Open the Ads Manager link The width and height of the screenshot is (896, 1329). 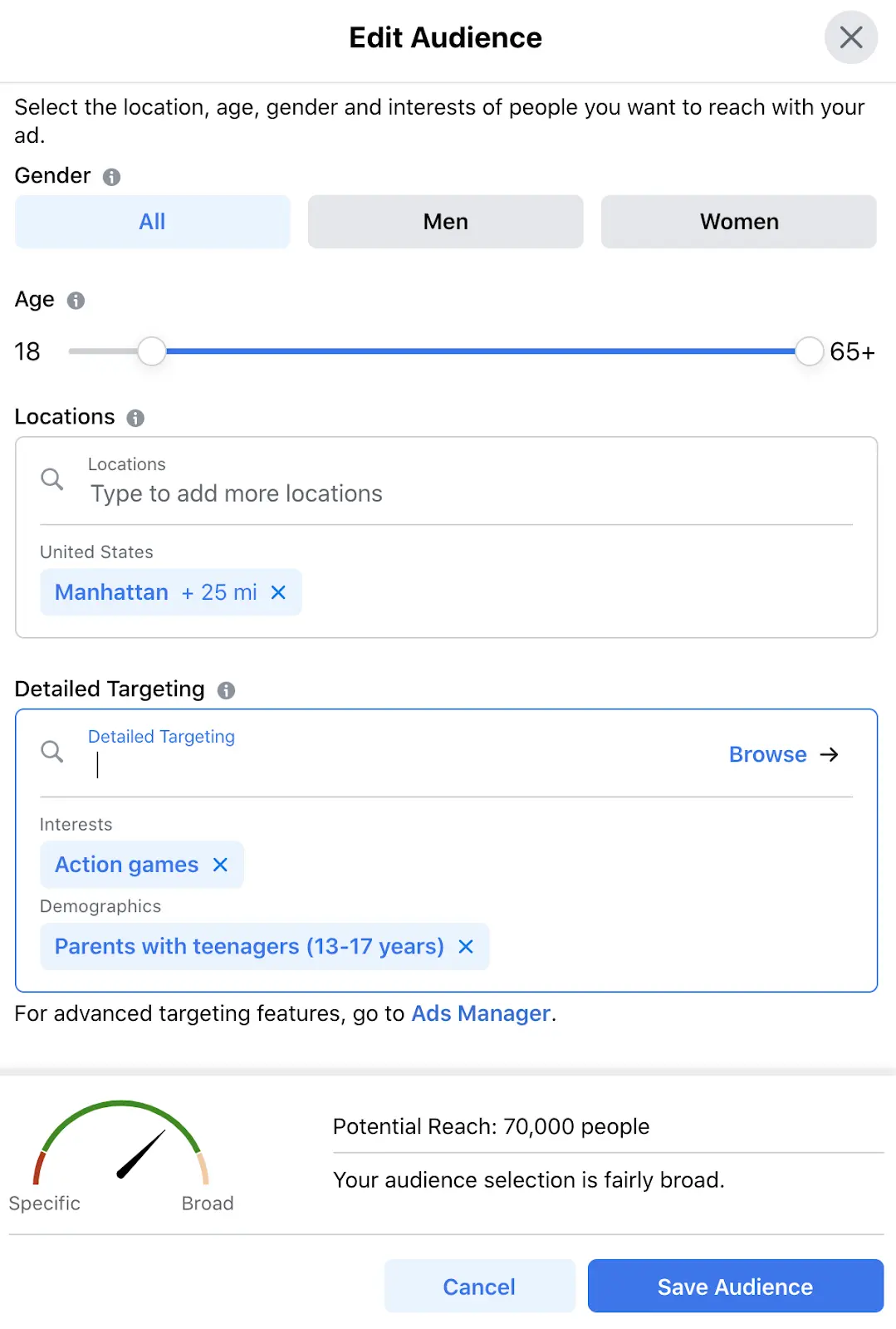tap(481, 1013)
